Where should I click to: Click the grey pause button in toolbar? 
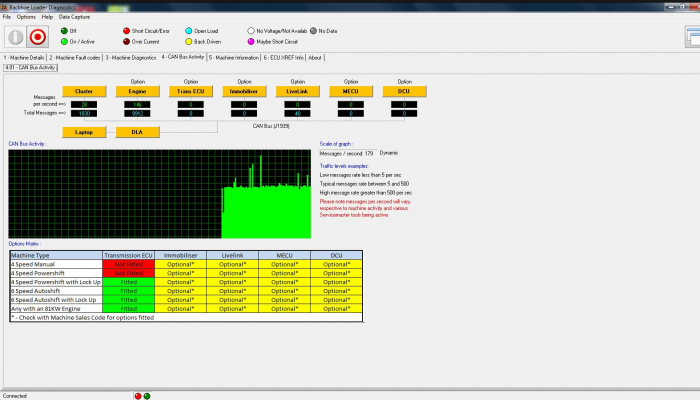pos(16,37)
